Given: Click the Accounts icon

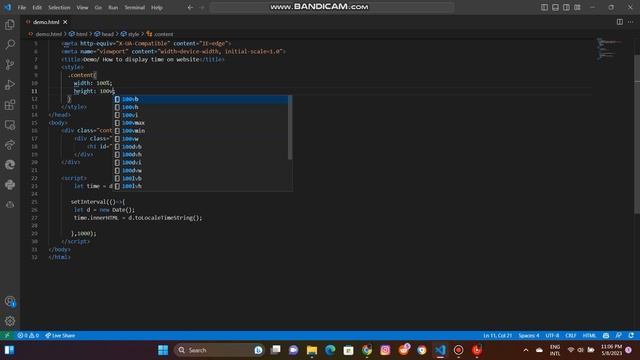Looking at the screenshot, I should [x=10, y=301].
